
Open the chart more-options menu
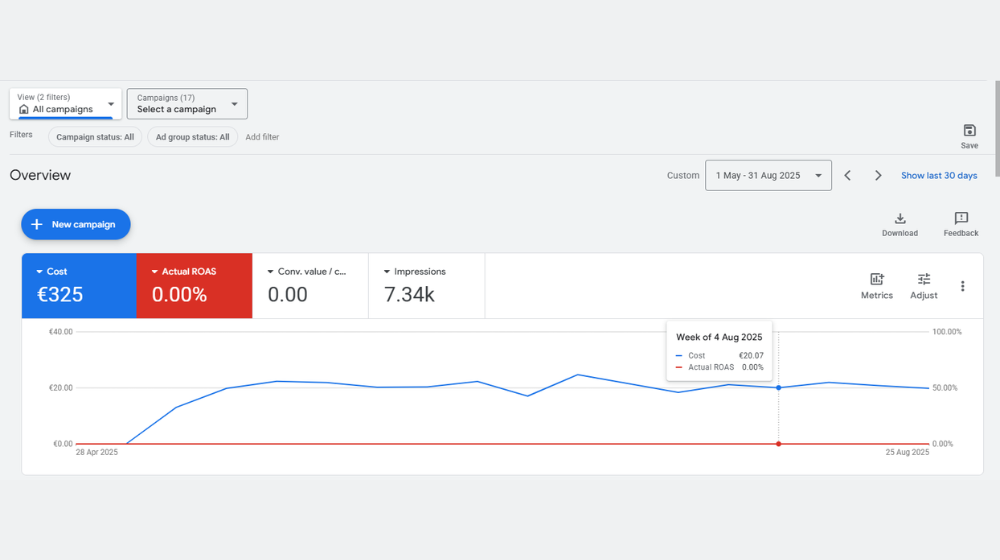pyautogui.click(x=962, y=286)
